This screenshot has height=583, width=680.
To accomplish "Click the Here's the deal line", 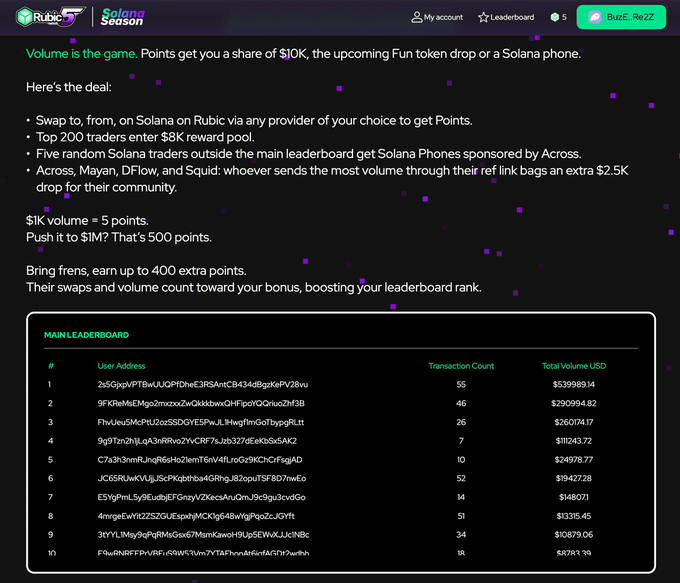I will click(69, 87).
